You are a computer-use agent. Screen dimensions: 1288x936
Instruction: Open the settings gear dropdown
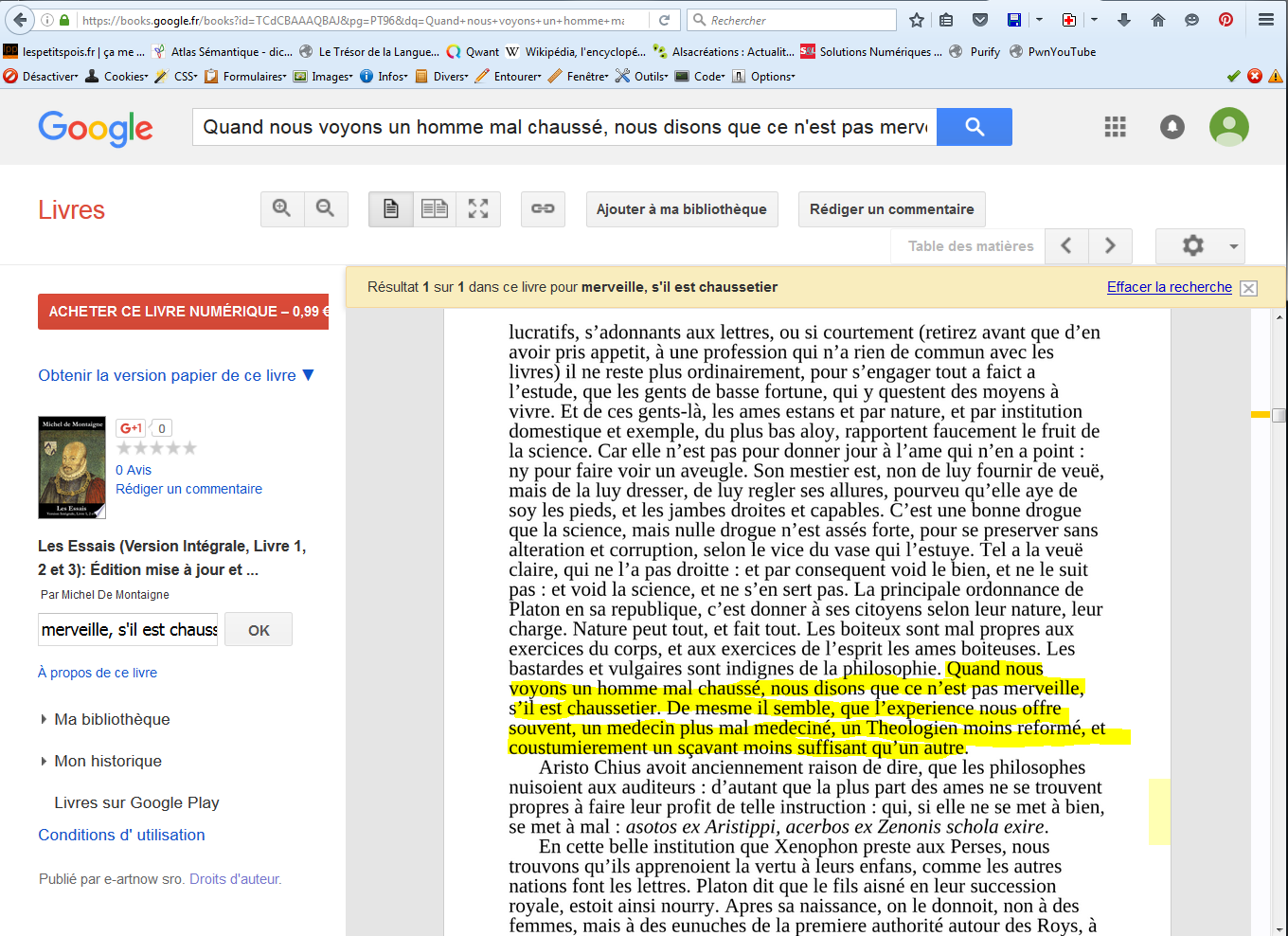tap(1199, 246)
